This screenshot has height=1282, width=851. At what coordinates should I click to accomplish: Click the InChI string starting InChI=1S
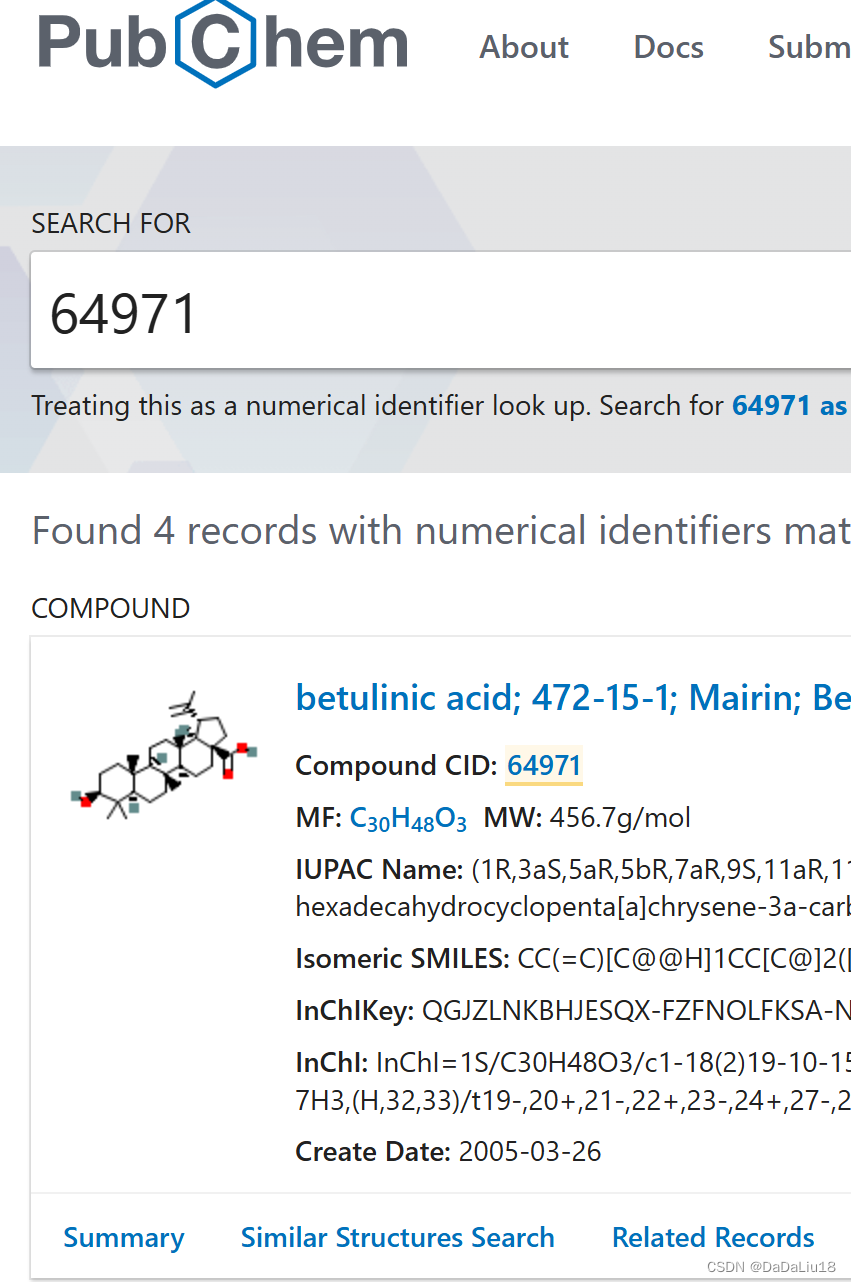(573, 1081)
